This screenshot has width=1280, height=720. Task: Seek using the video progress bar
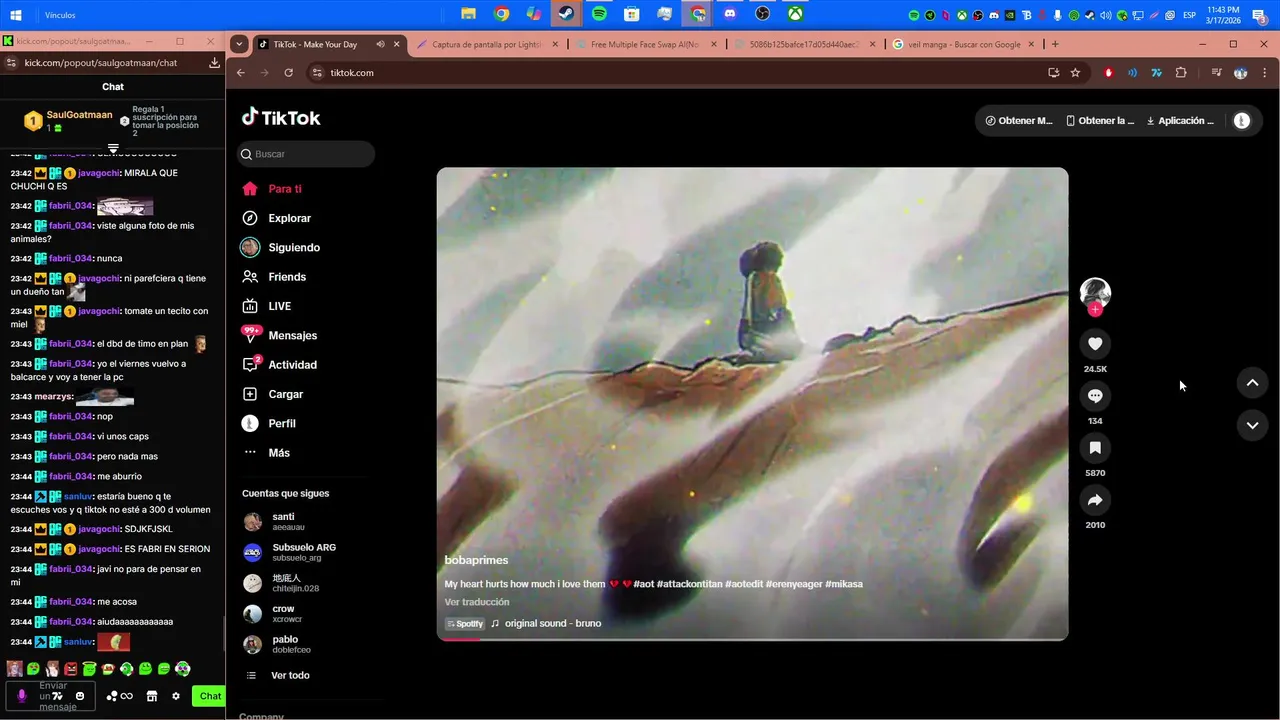click(x=752, y=638)
